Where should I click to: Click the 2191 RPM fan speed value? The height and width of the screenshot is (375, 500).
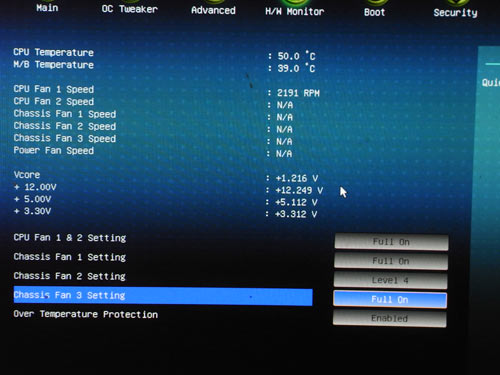298,93
